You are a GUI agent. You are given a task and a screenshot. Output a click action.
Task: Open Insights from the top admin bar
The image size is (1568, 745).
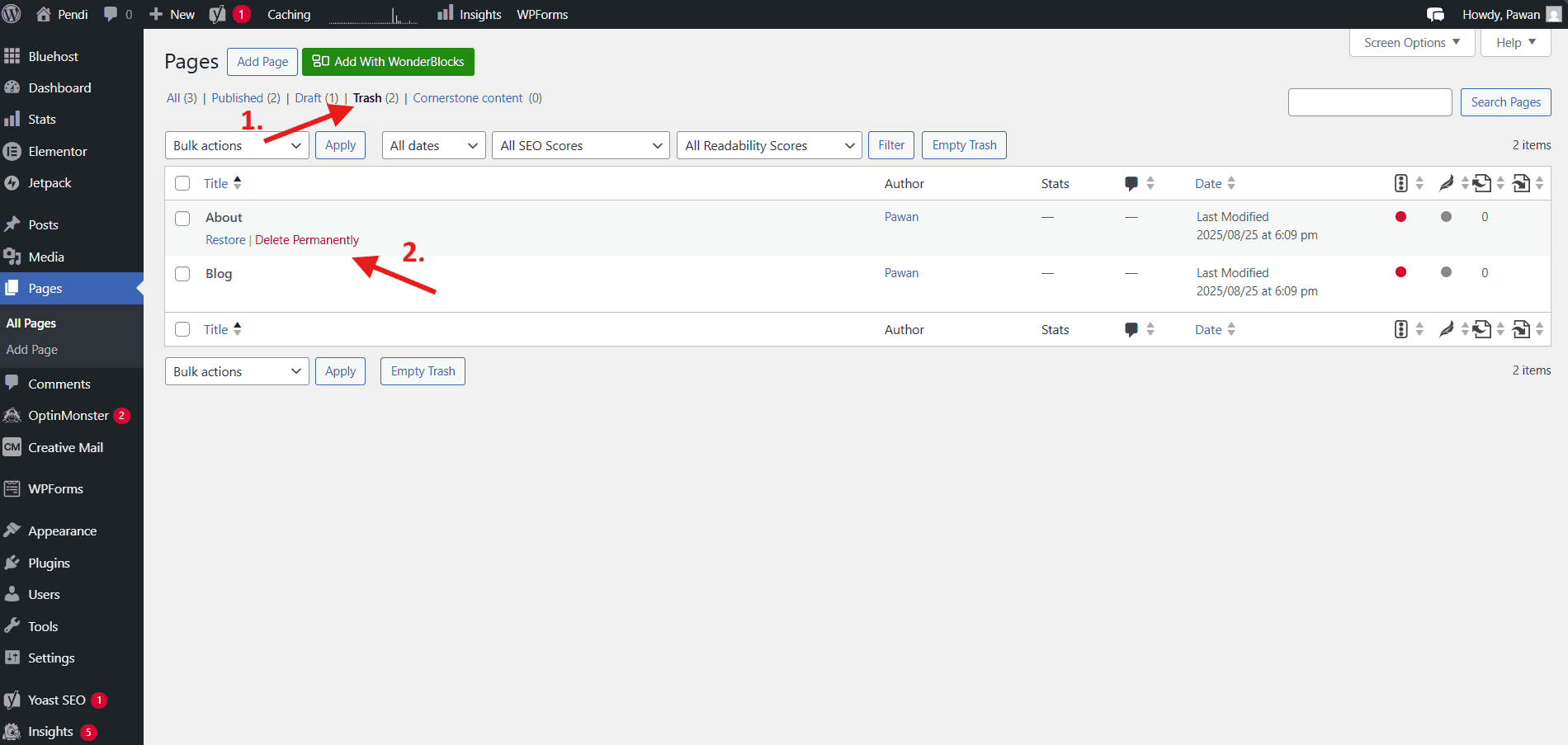point(479,13)
